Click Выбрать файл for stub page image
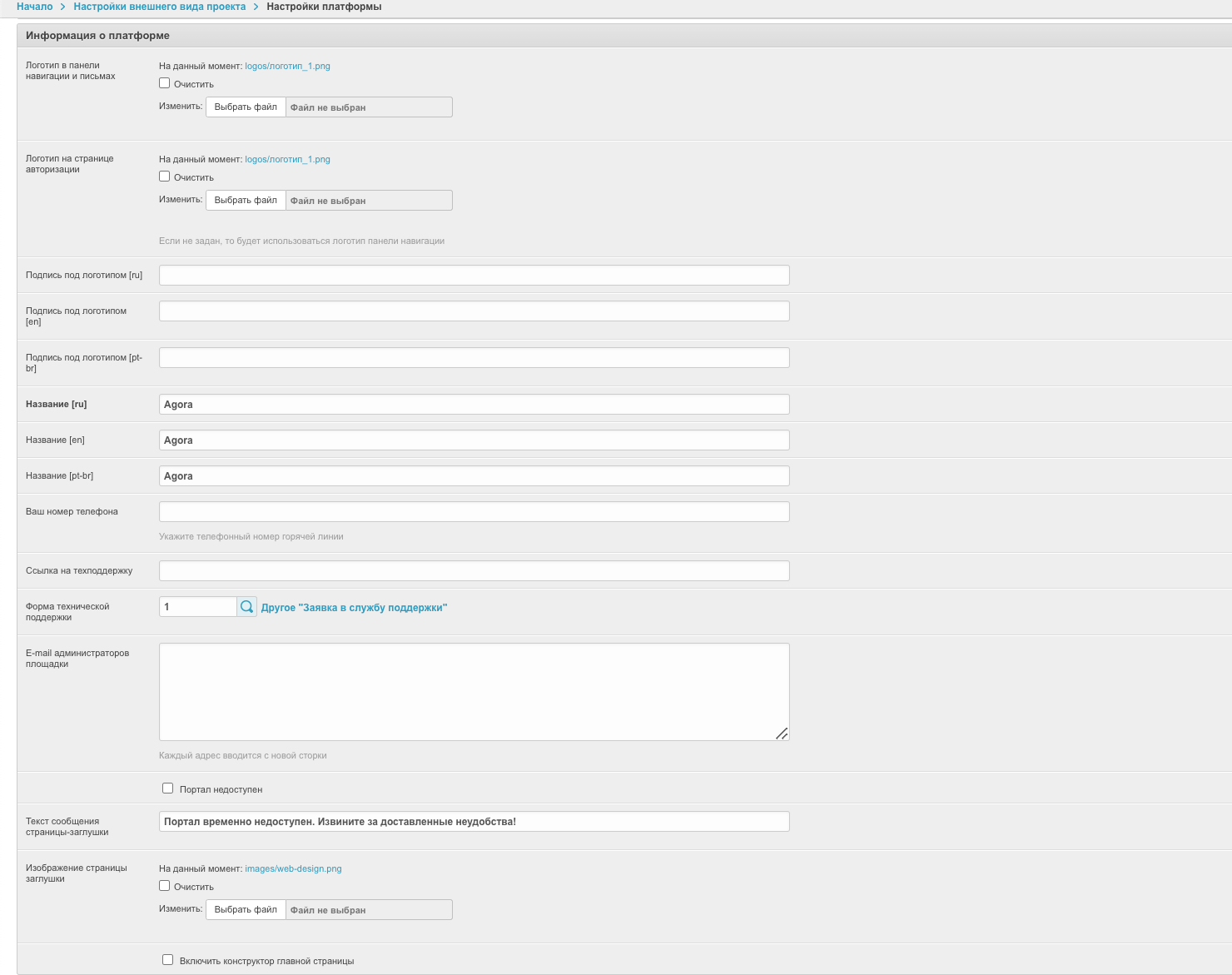The width and height of the screenshot is (1232, 975). point(246,909)
